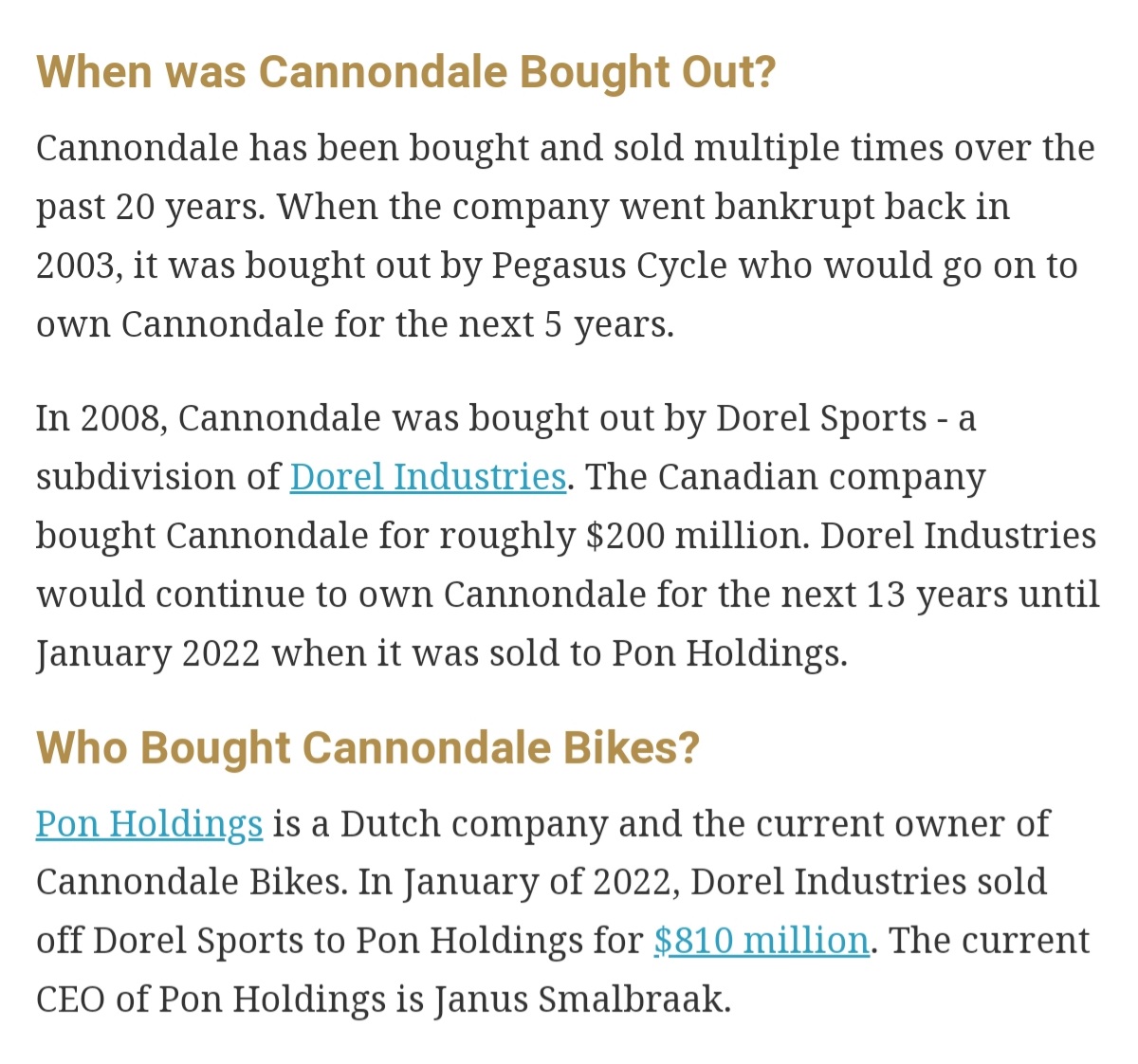The image size is (1138, 1064).
Task: Open the Dorel Industries link
Action: click(428, 476)
